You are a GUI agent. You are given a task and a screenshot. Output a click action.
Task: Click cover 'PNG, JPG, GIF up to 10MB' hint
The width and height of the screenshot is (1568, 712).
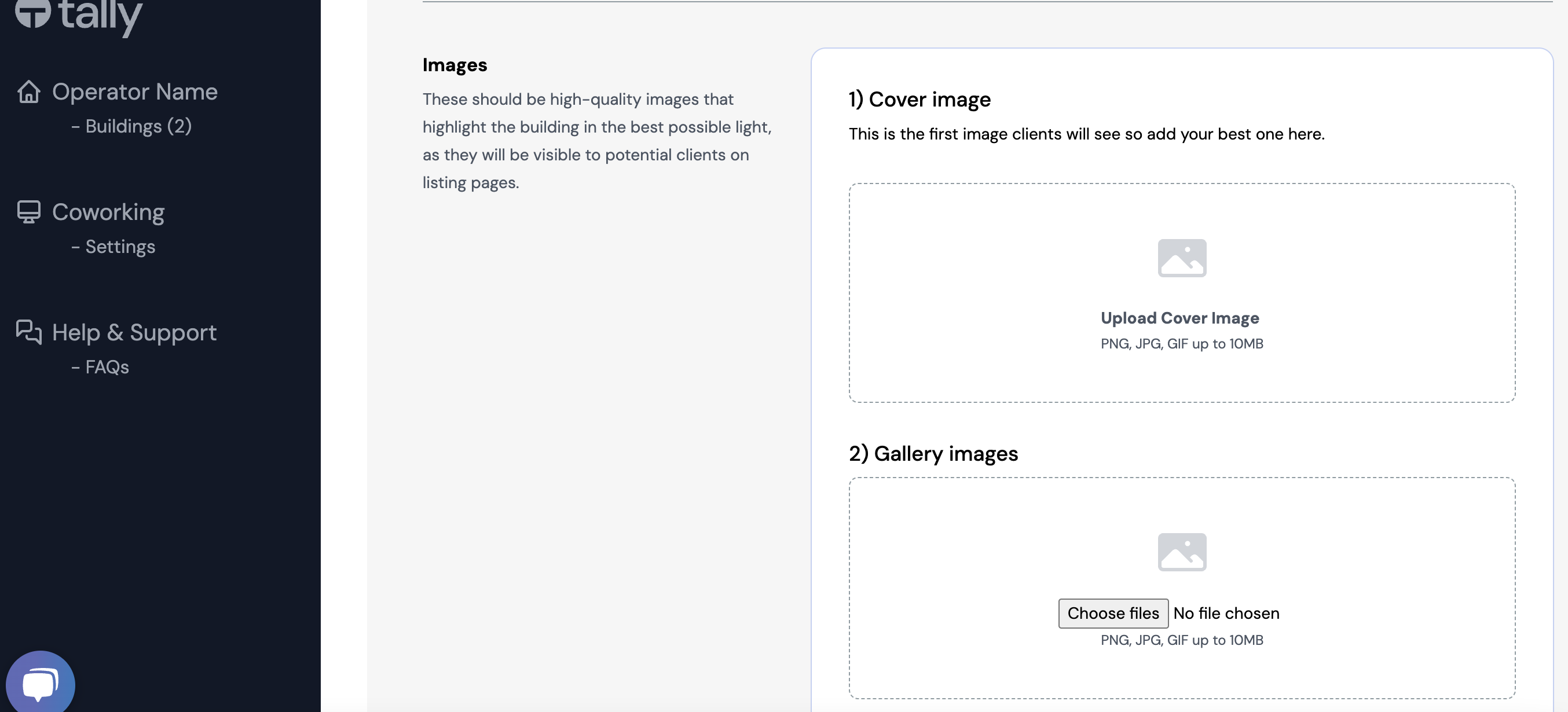pyautogui.click(x=1181, y=344)
